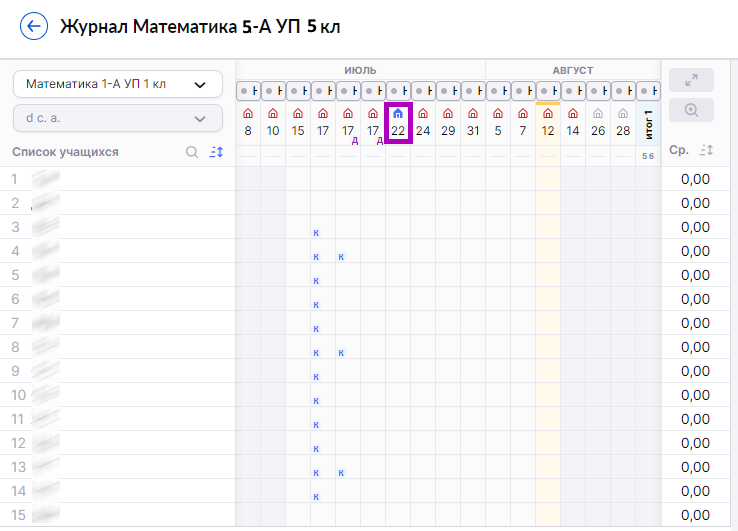
Task: Toggle the pill switch above July 31 column
Action: click(473, 91)
